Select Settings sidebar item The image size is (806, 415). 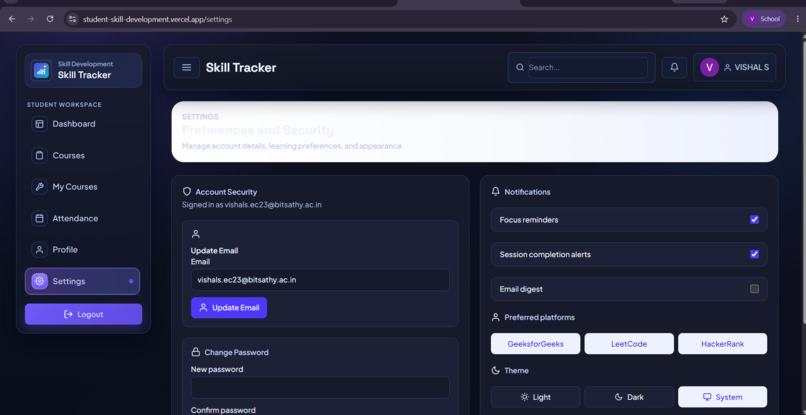pos(82,281)
